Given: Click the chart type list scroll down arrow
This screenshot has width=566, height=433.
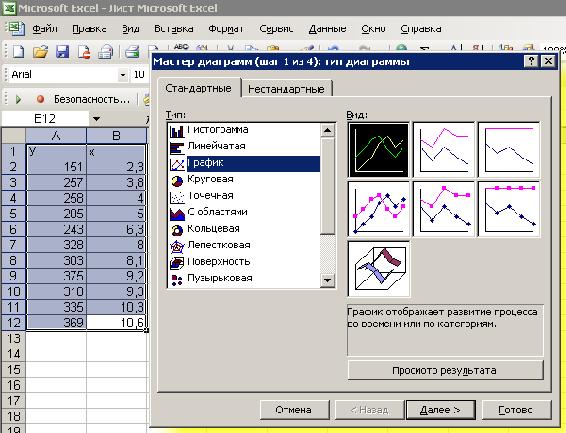Looking at the screenshot, I should coord(327,280).
